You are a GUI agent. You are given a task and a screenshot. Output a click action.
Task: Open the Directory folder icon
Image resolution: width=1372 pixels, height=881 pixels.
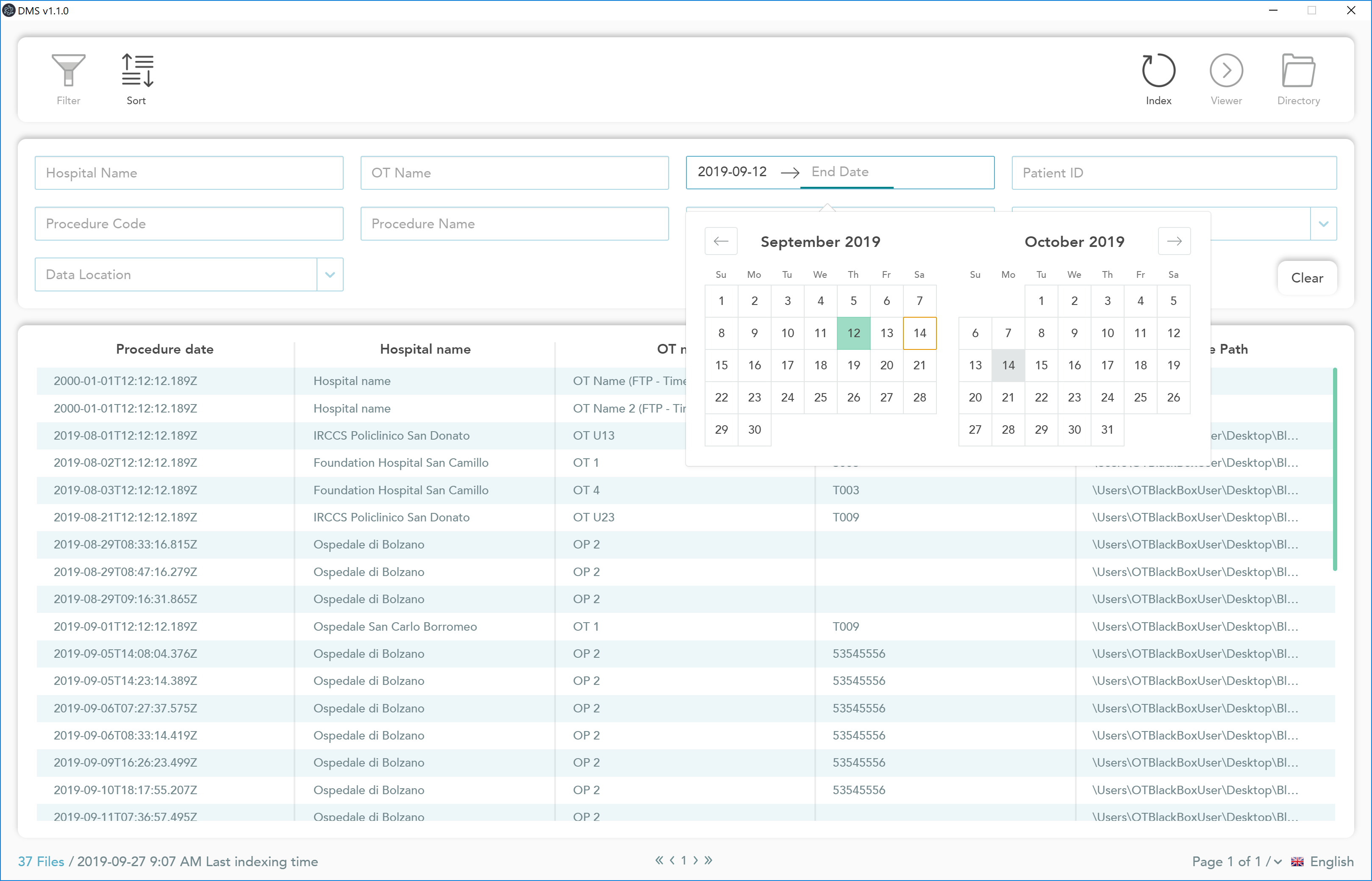point(1298,70)
